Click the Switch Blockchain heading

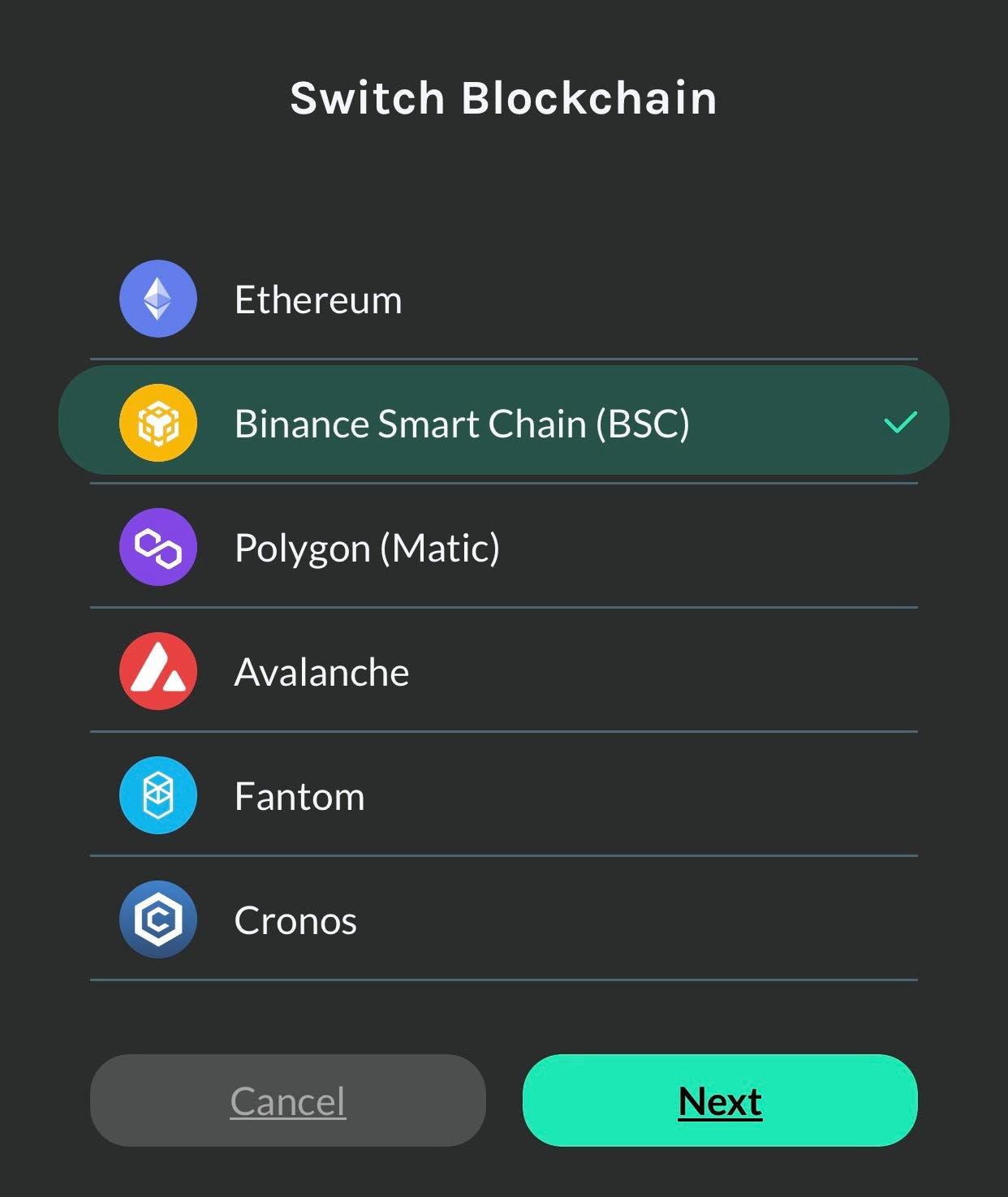(503, 98)
